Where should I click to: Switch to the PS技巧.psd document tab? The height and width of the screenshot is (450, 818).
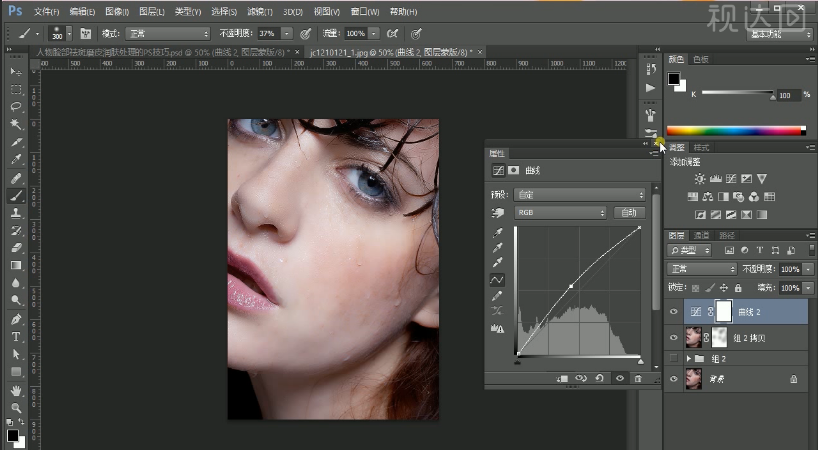click(163, 52)
